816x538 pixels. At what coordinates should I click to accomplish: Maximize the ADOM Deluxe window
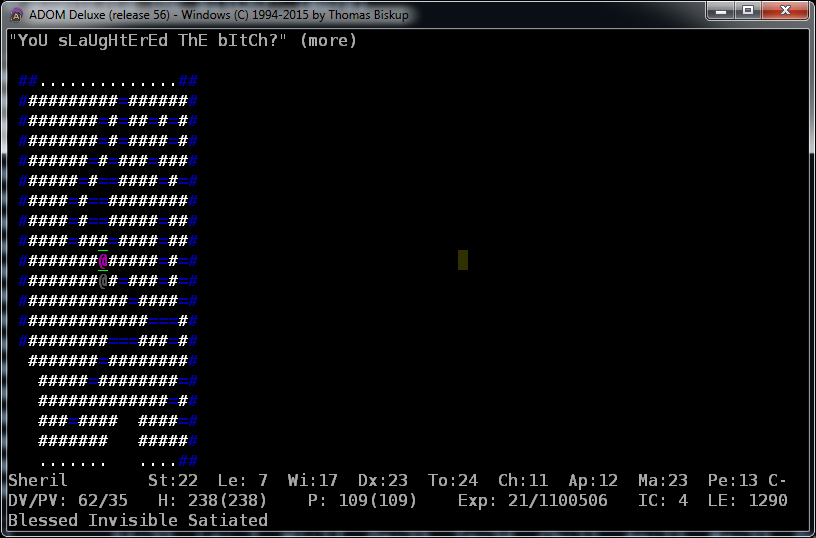pyautogui.click(x=748, y=11)
